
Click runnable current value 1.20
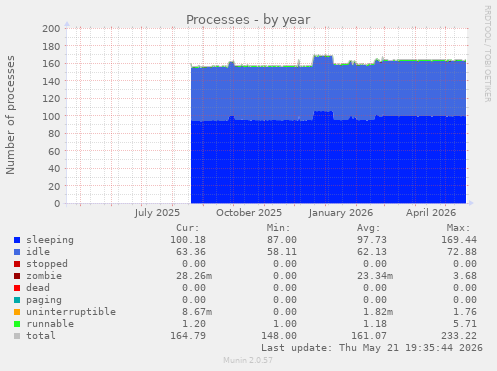coord(194,324)
